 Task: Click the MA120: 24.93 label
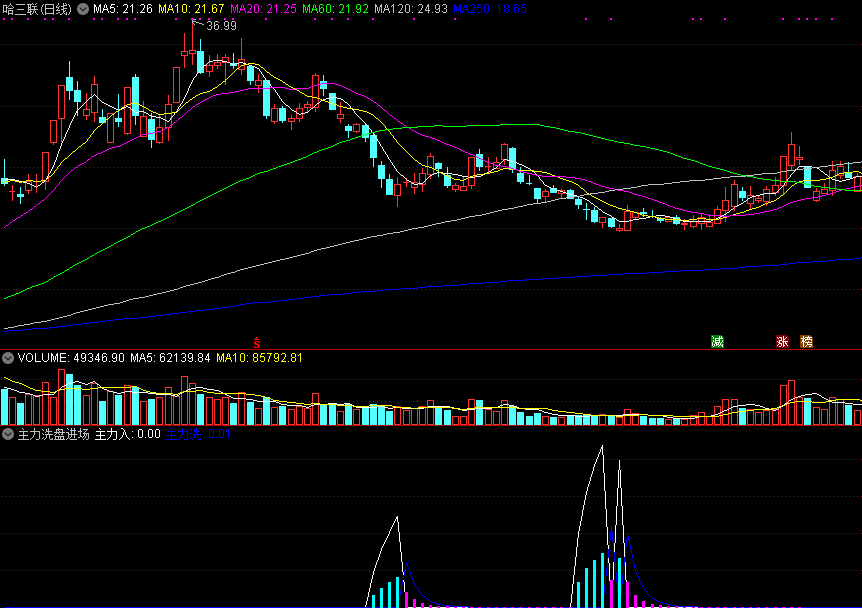(411, 9)
